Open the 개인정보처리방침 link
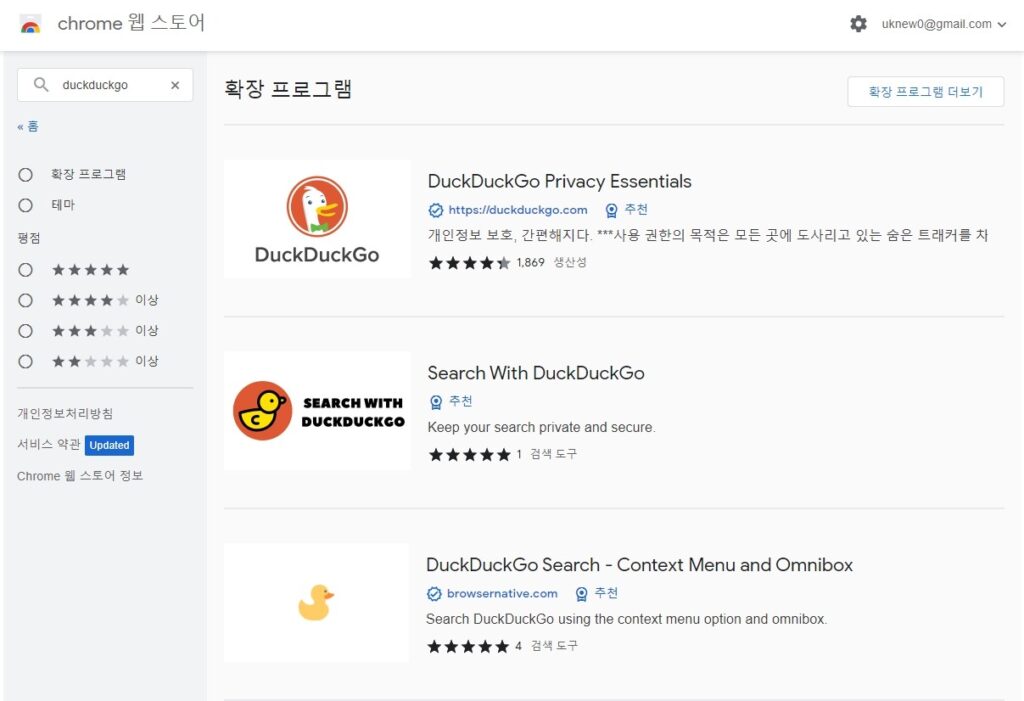Image resolution: width=1024 pixels, height=701 pixels. coord(65,413)
